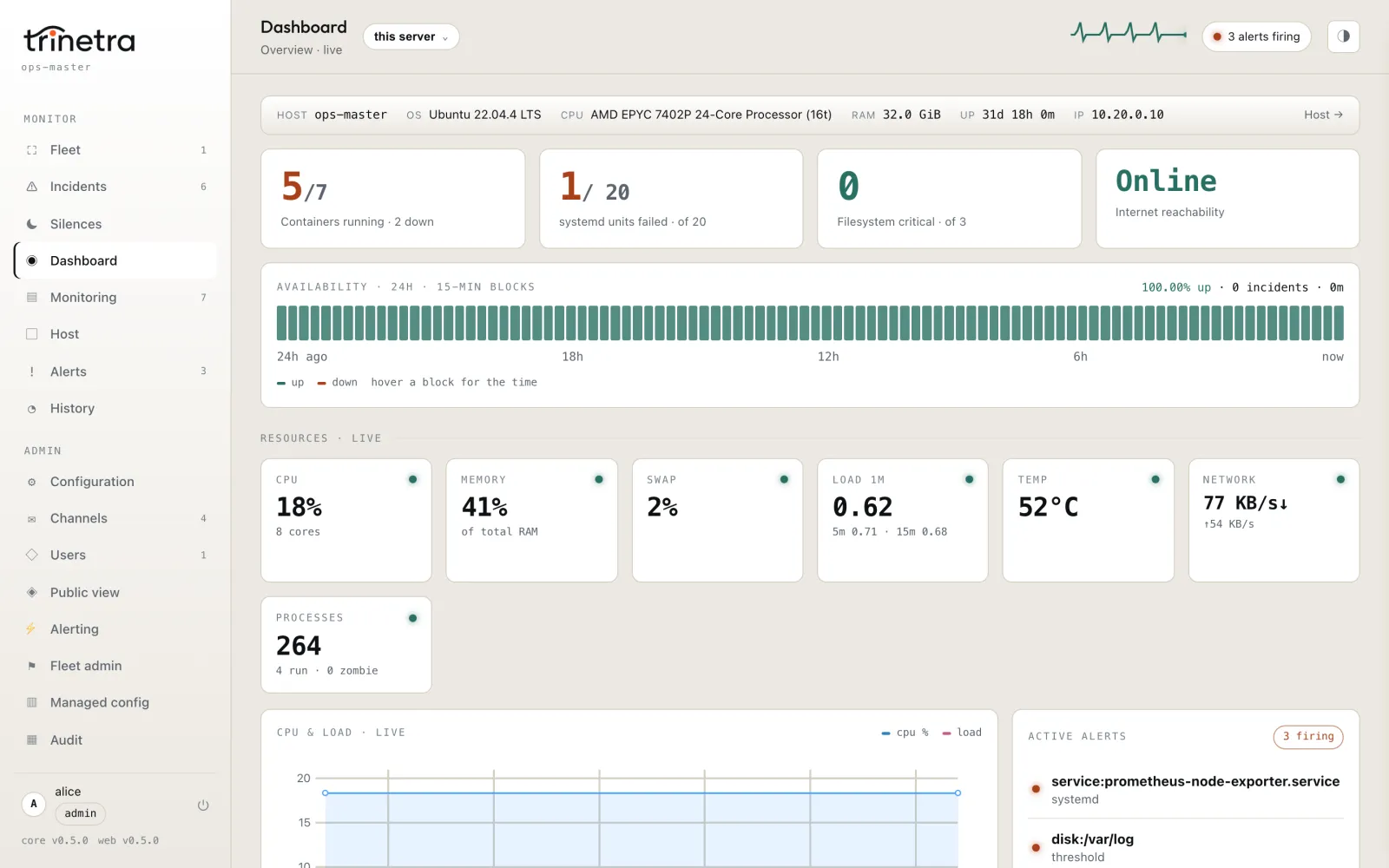
Task: Click the History clock icon
Action: click(32, 409)
